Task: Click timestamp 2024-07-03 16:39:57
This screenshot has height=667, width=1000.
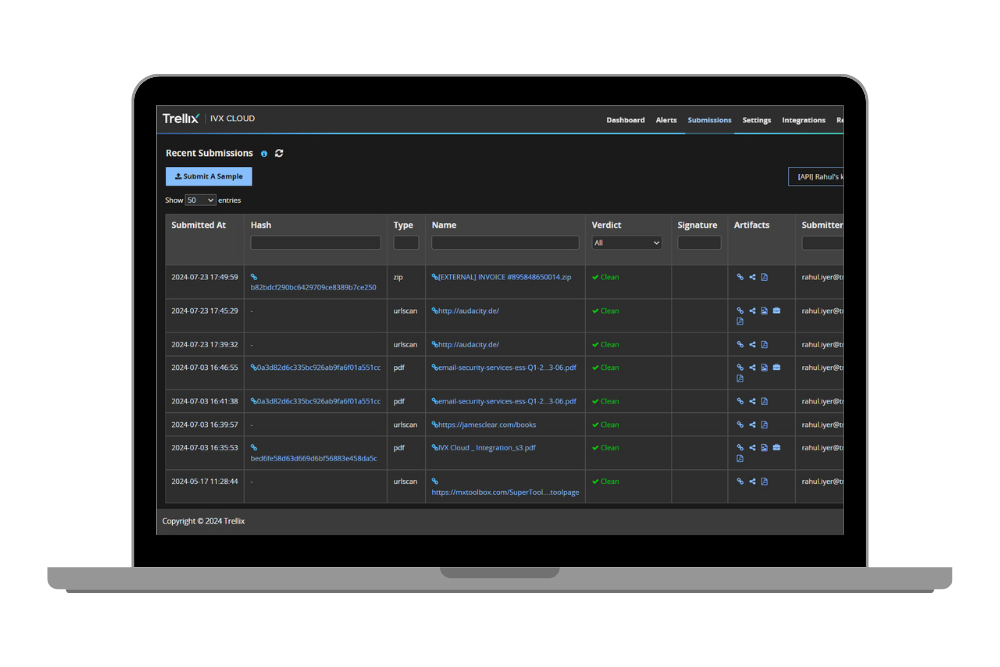Action: point(205,425)
